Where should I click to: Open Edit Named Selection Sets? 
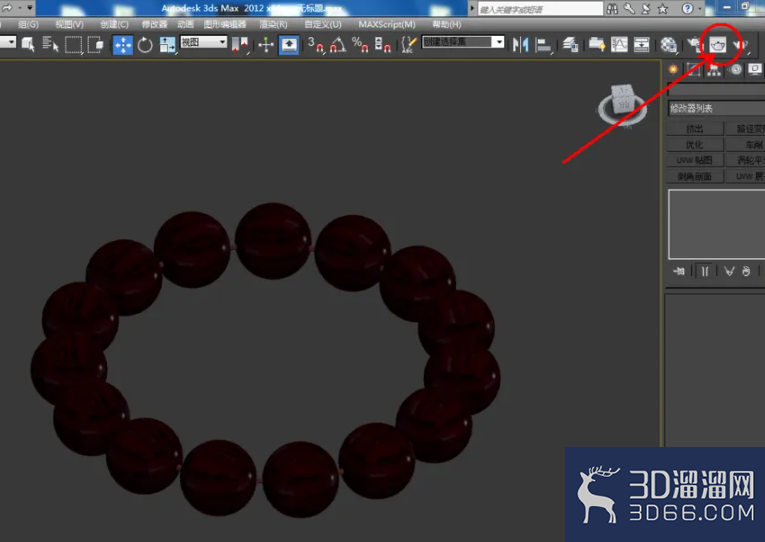(x=408, y=45)
